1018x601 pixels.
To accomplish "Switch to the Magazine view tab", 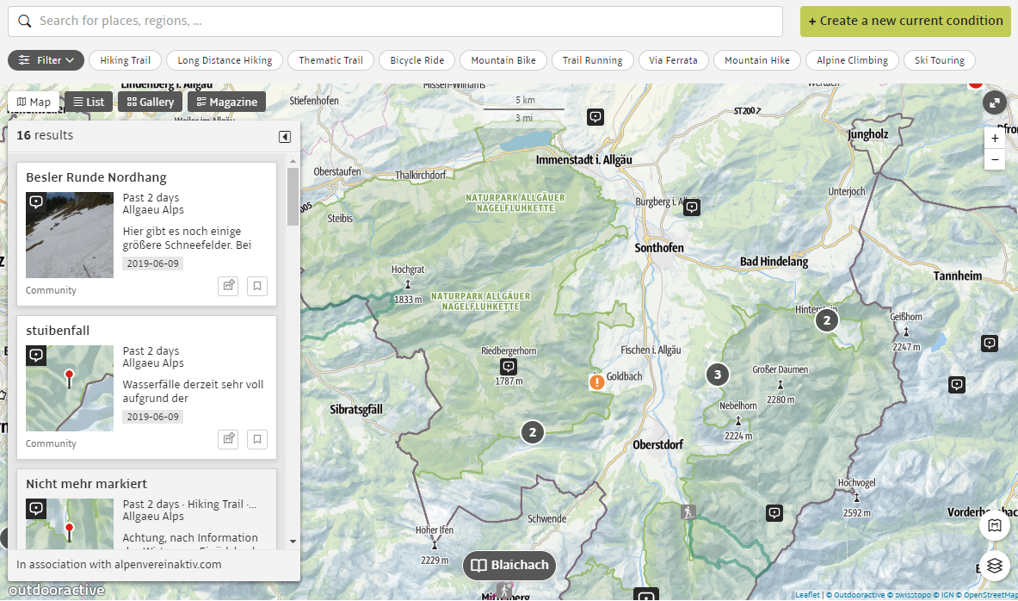I will (x=227, y=102).
